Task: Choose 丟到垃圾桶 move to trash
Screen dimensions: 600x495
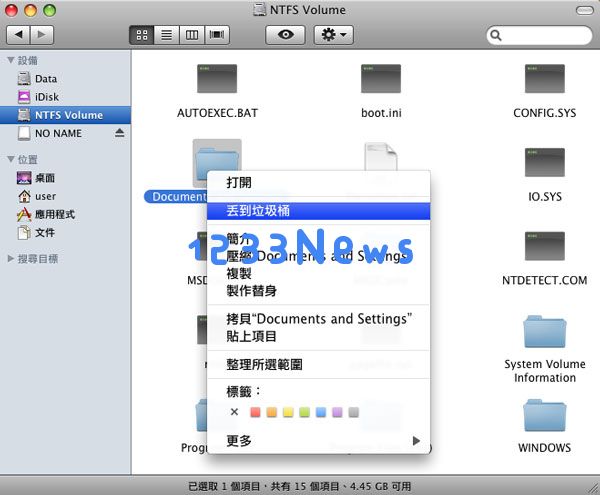Action: tap(318, 211)
